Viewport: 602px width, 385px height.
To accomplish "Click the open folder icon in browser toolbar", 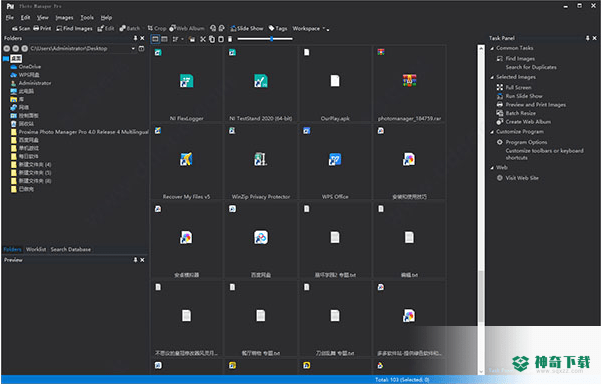I will pyautogui.click(x=192, y=39).
